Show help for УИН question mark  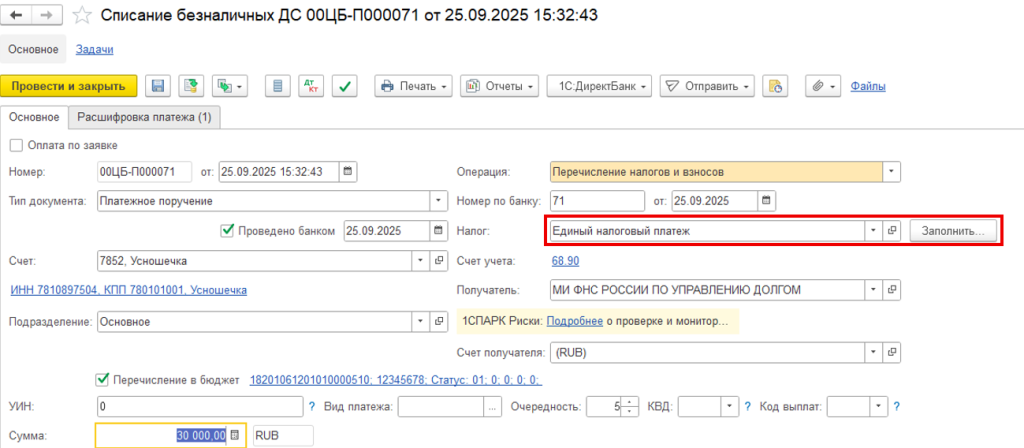point(313,406)
